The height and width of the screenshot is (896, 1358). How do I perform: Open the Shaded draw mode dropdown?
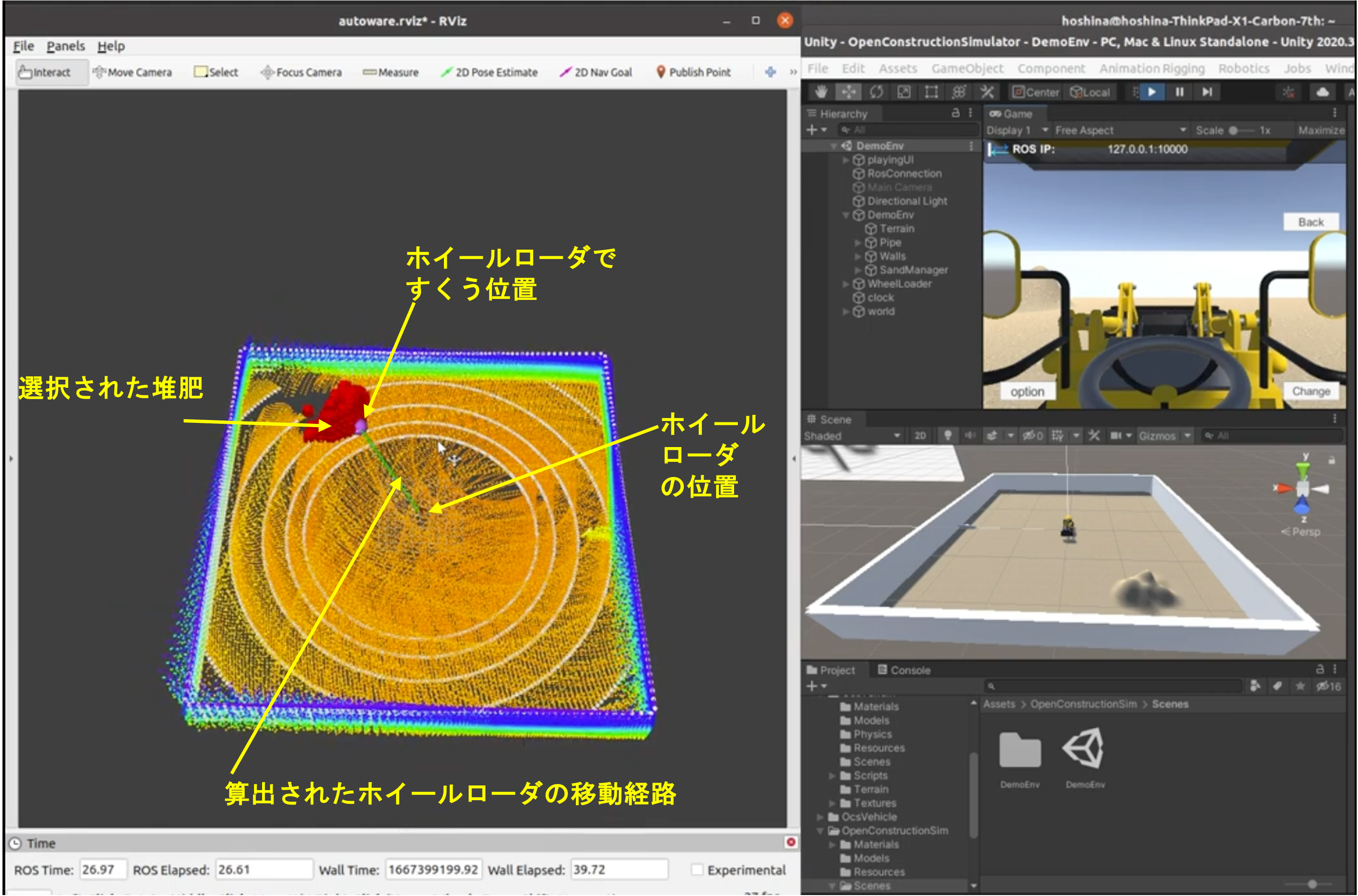pos(852,436)
